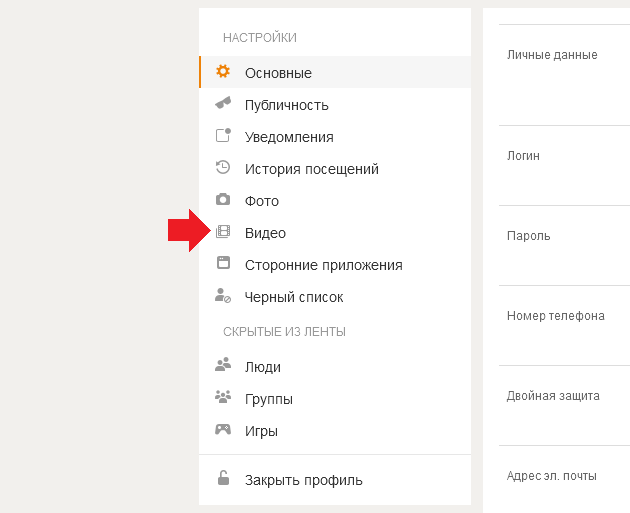
Task: Open История посещений settings
Action: tap(335, 169)
